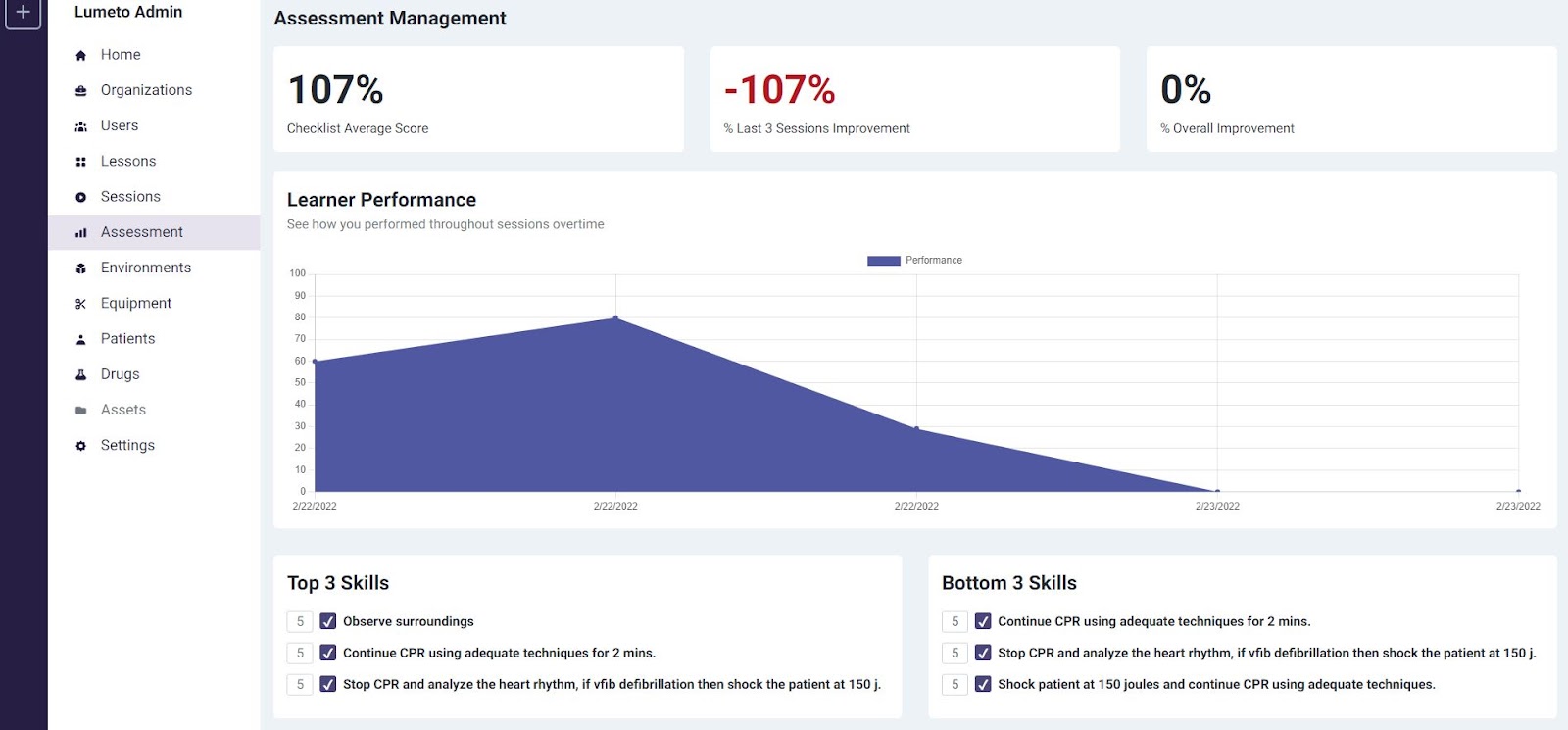
Task: Click the score box beside Observe surroundings
Action: click(300, 621)
